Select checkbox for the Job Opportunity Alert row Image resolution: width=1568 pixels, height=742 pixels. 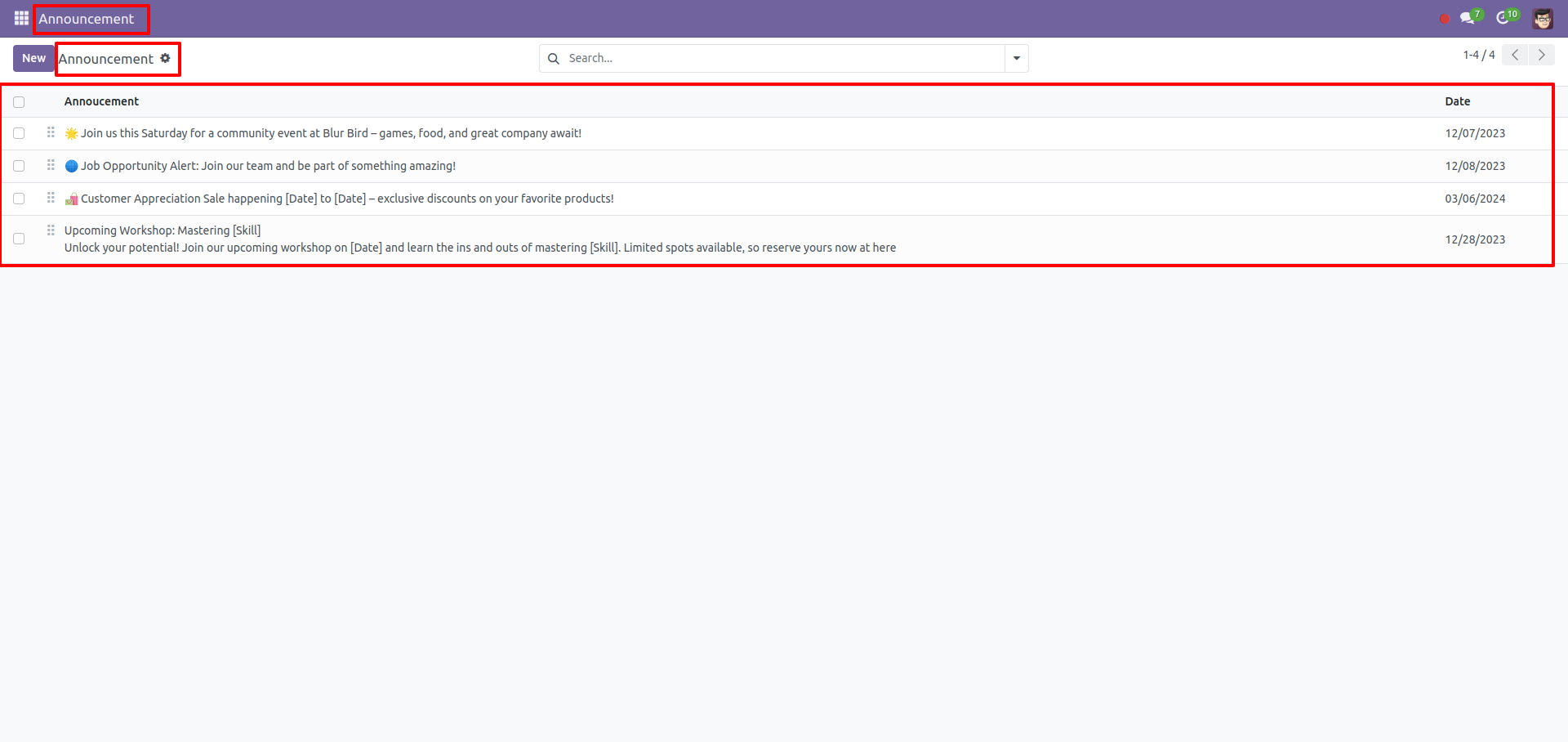point(19,166)
